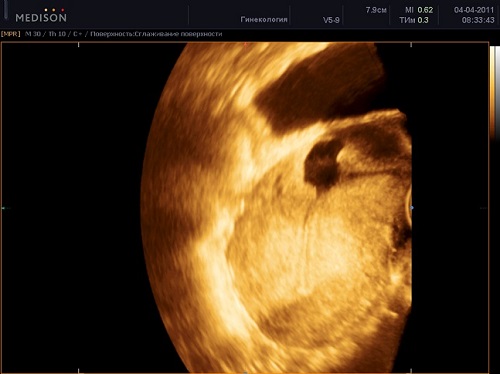Viewport: 500px width, 374px height.
Task: Click the bottom-right white tick mark
Action: tap(411, 371)
